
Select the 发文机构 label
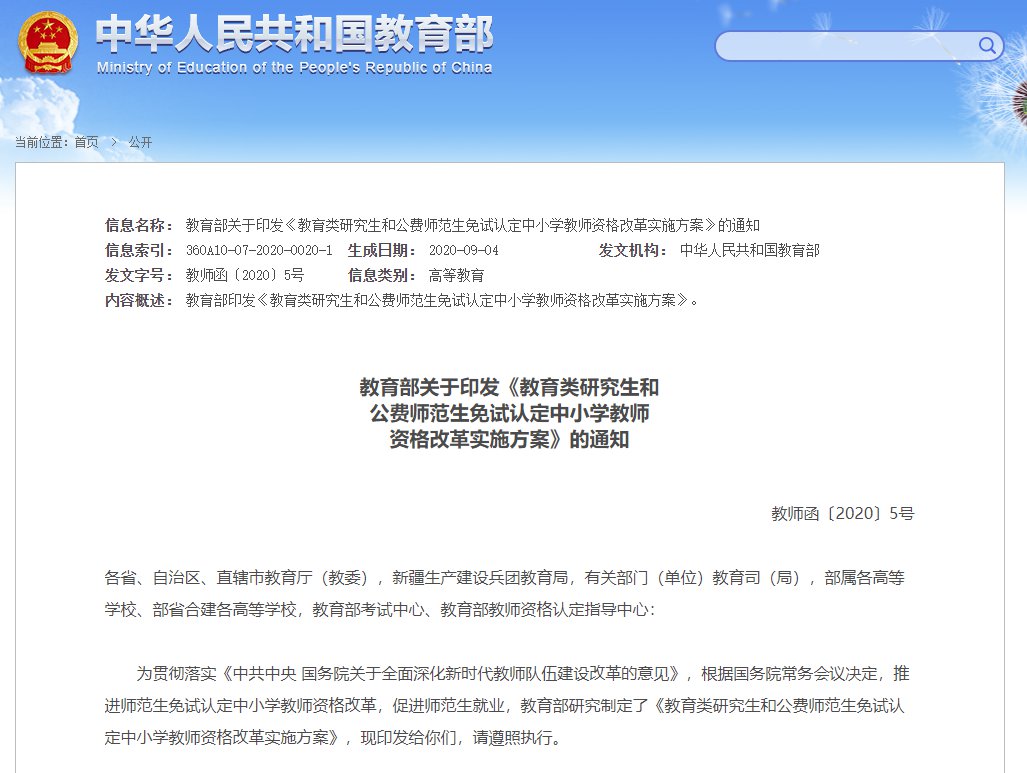pos(633,250)
